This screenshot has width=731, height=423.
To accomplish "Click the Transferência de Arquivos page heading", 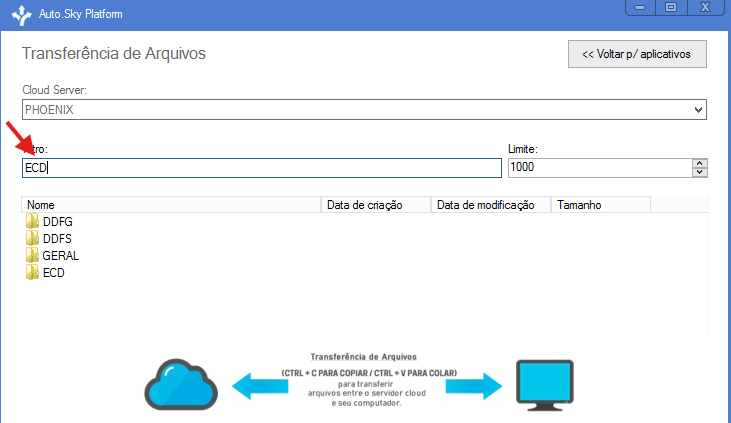I will coord(114,53).
